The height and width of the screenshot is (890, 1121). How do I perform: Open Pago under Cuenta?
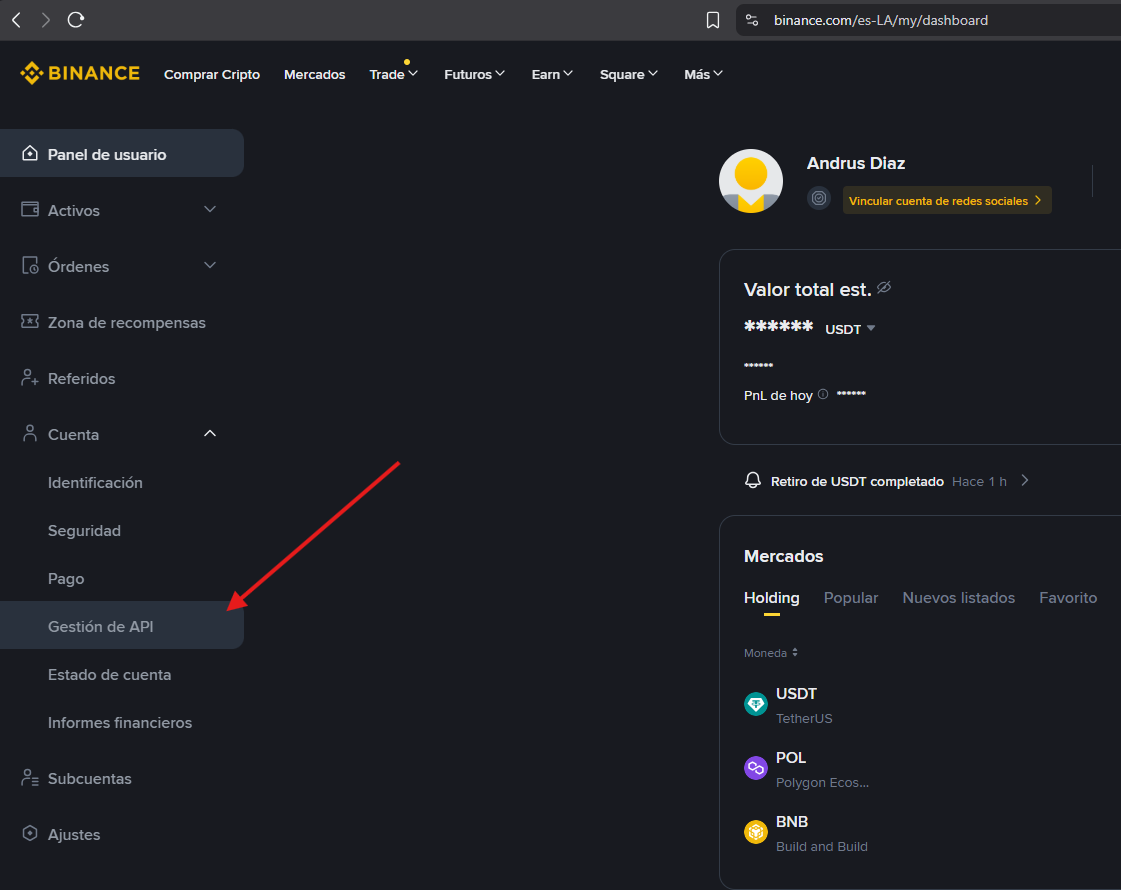pyautogui.click(x=66, y=578)
